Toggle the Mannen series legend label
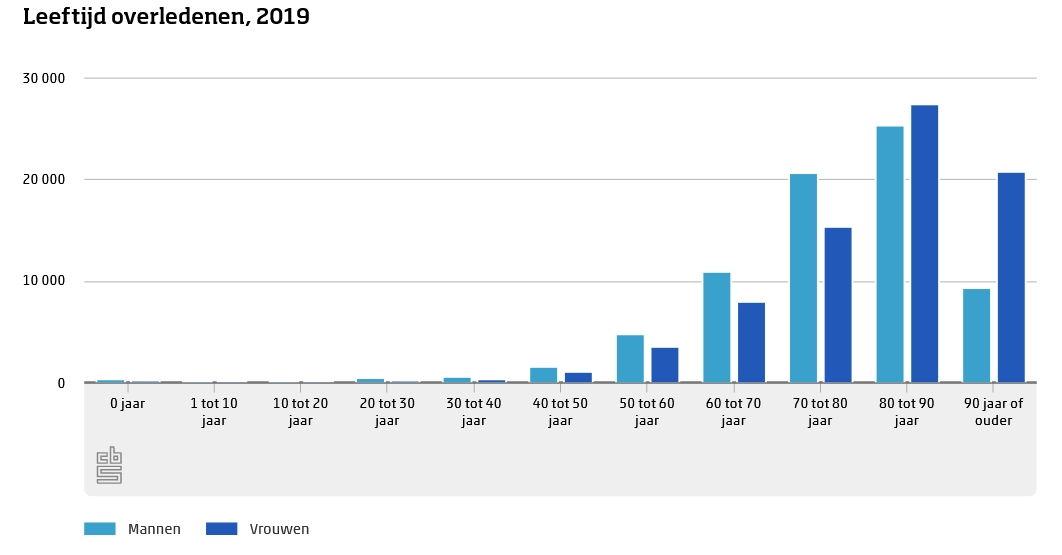 pyautogui.click(x=154, y=529)
